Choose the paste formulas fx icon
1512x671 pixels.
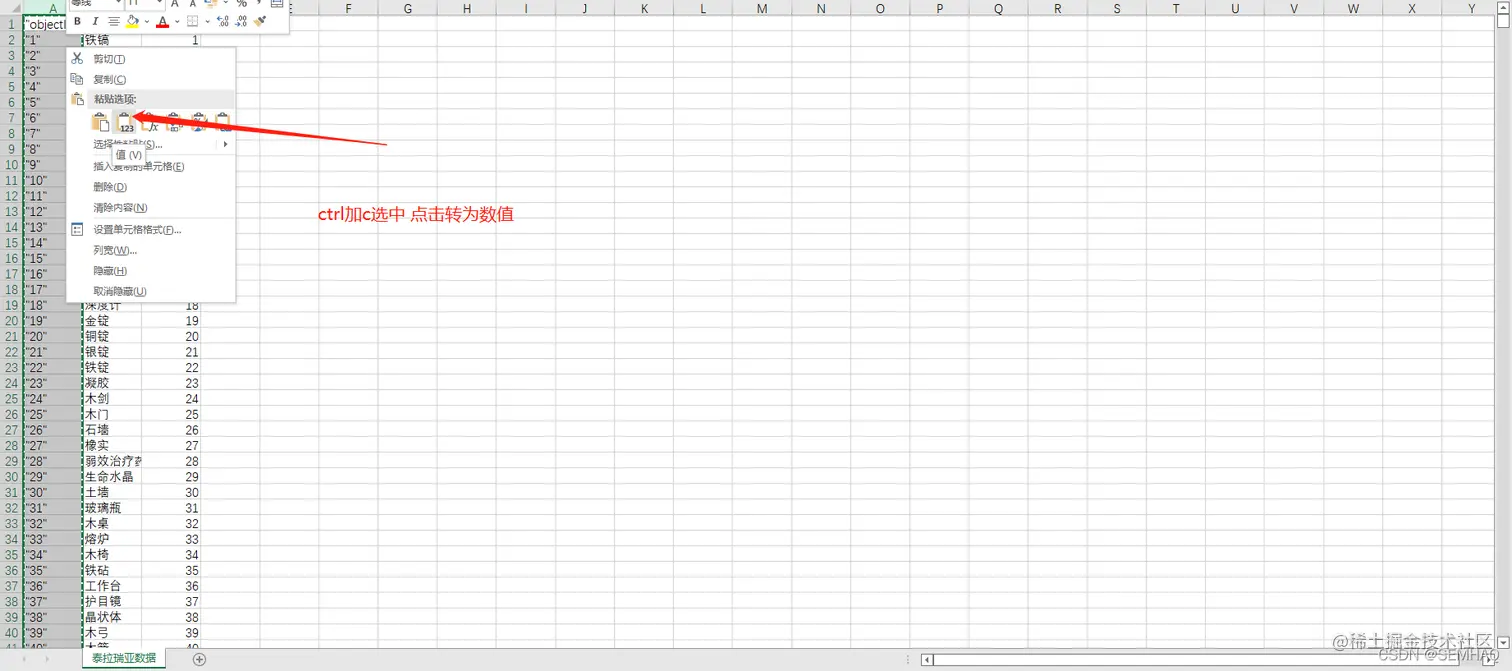click(150, 122)
